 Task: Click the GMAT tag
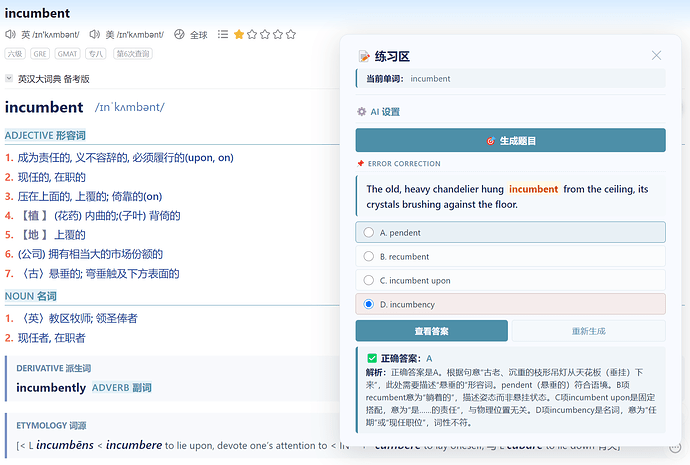(x=67, y=54)
